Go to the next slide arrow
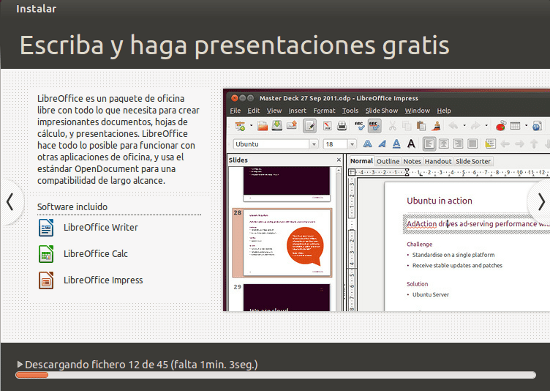550x391 pixels. click(541, 202)
